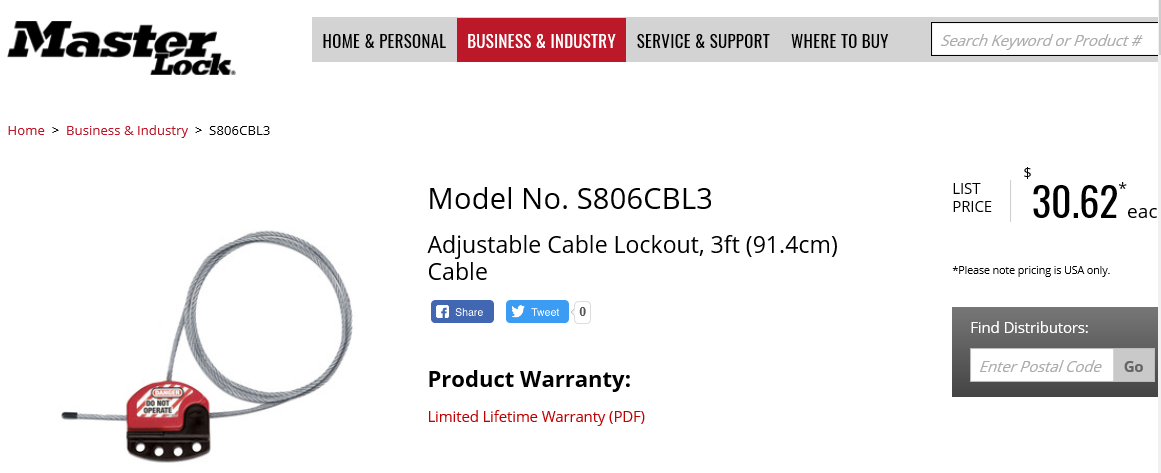Click the 30.62 list price
This screenshot has height=473, width=1161.
[1074, 202]
